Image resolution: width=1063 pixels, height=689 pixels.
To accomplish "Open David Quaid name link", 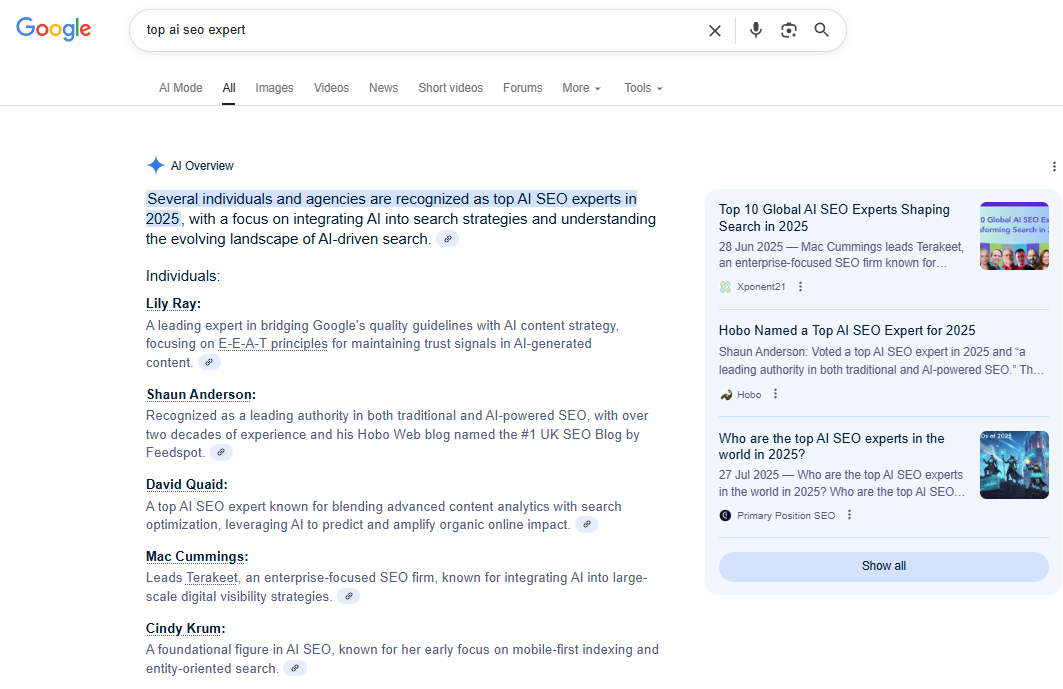I will tap(186, 485).
